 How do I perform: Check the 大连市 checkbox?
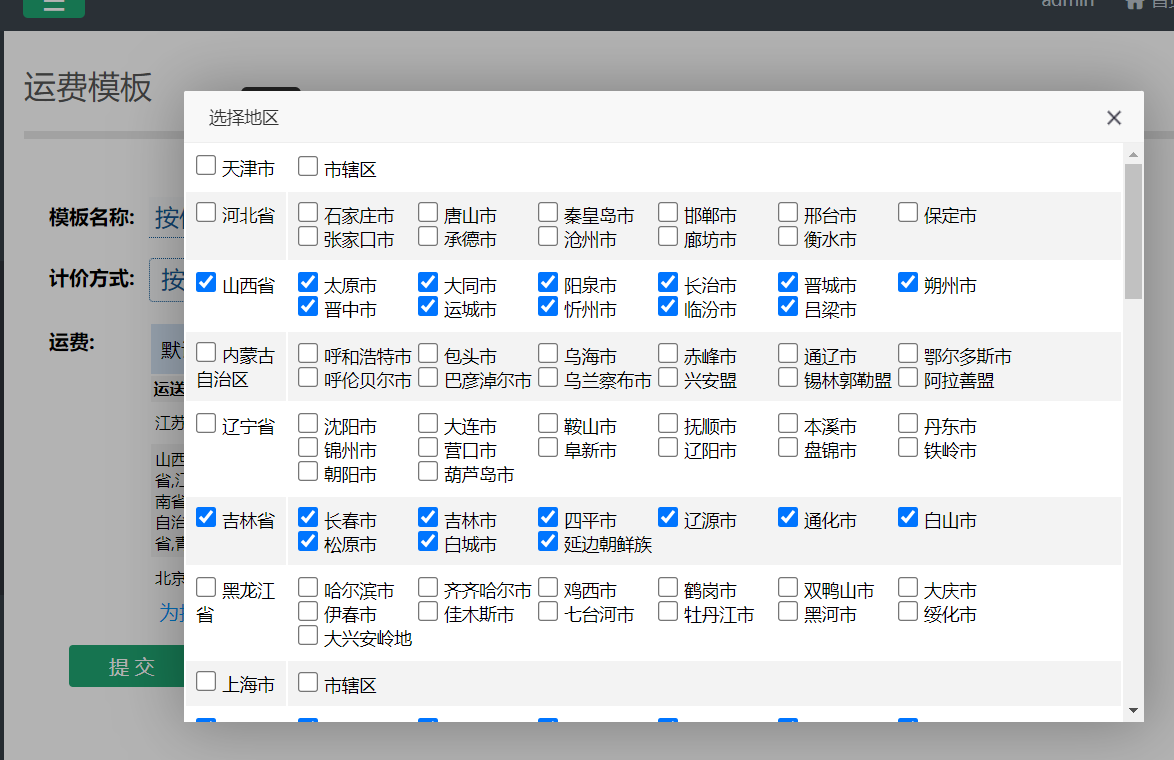coord(428,423)
